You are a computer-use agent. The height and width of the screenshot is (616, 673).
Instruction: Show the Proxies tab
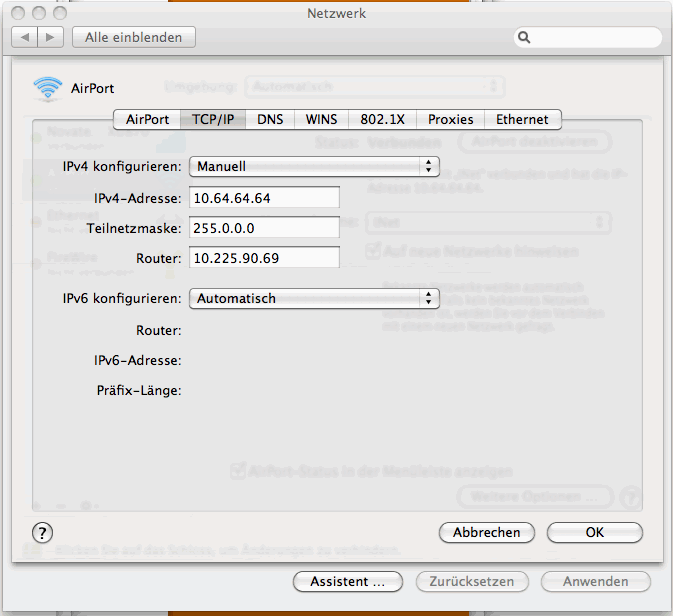450,119
